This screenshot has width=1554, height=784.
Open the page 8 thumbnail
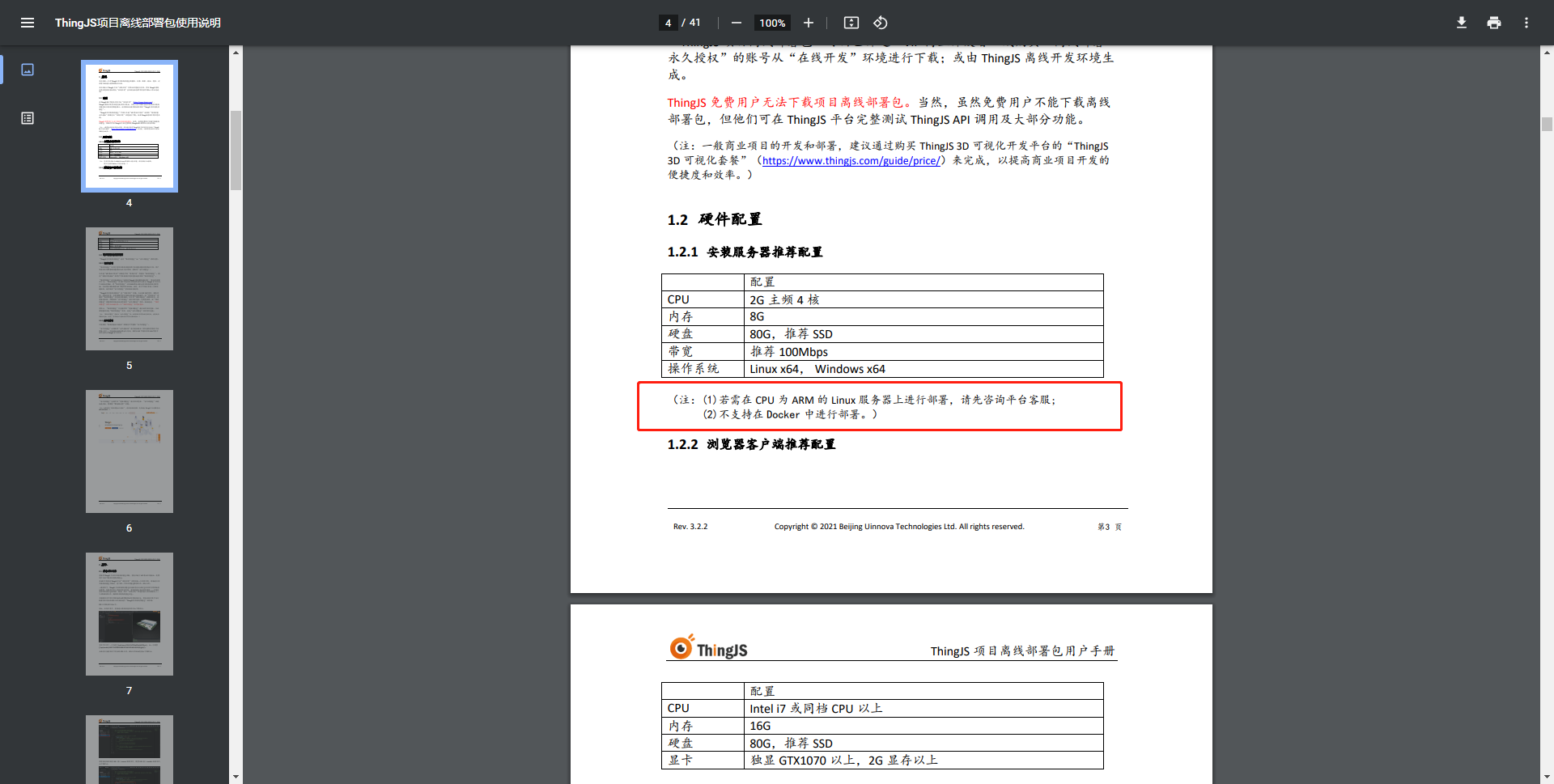129,749
